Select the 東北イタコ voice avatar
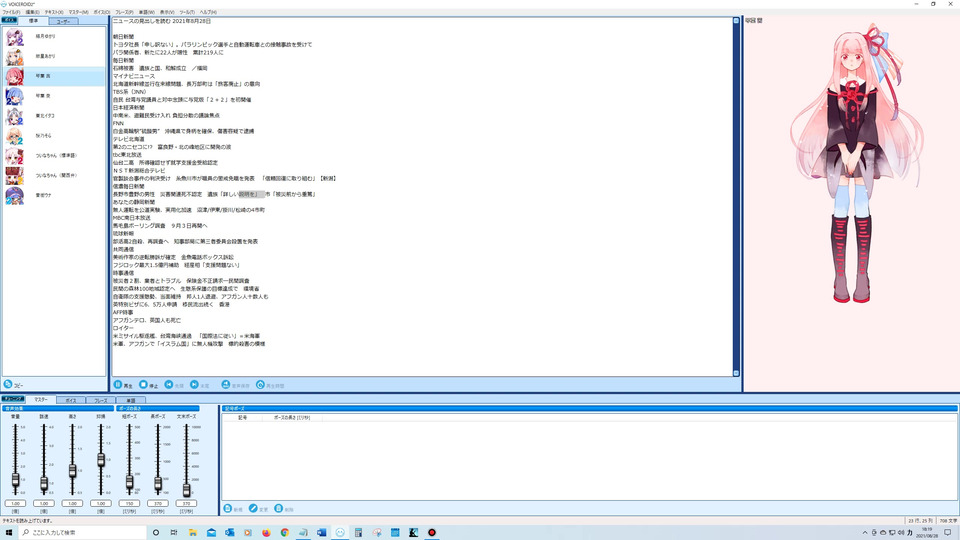This screenshot has width=960, height=540. (15, 116)
